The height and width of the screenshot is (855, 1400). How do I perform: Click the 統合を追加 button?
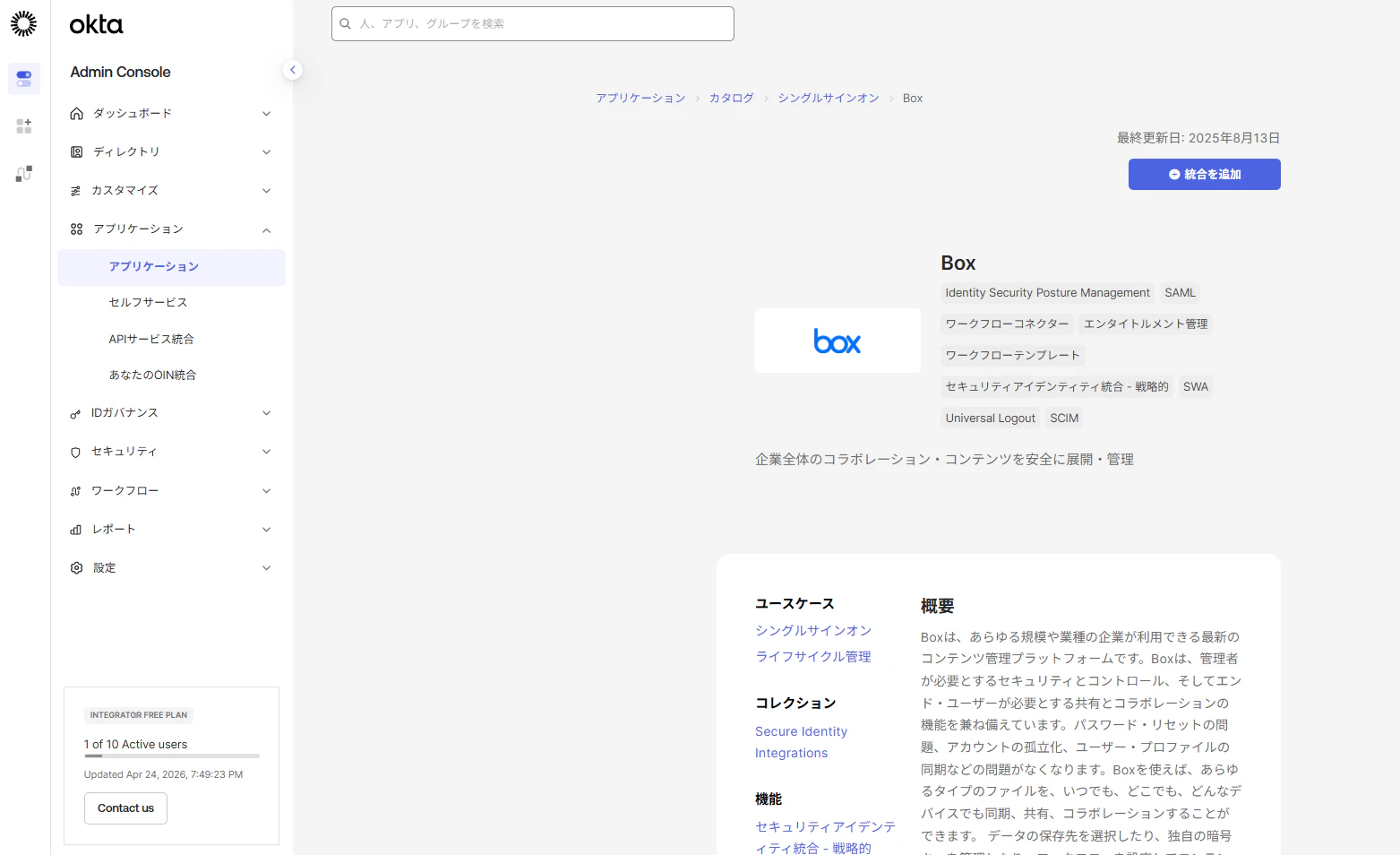pyautogui.click(x=1205, y=175)
